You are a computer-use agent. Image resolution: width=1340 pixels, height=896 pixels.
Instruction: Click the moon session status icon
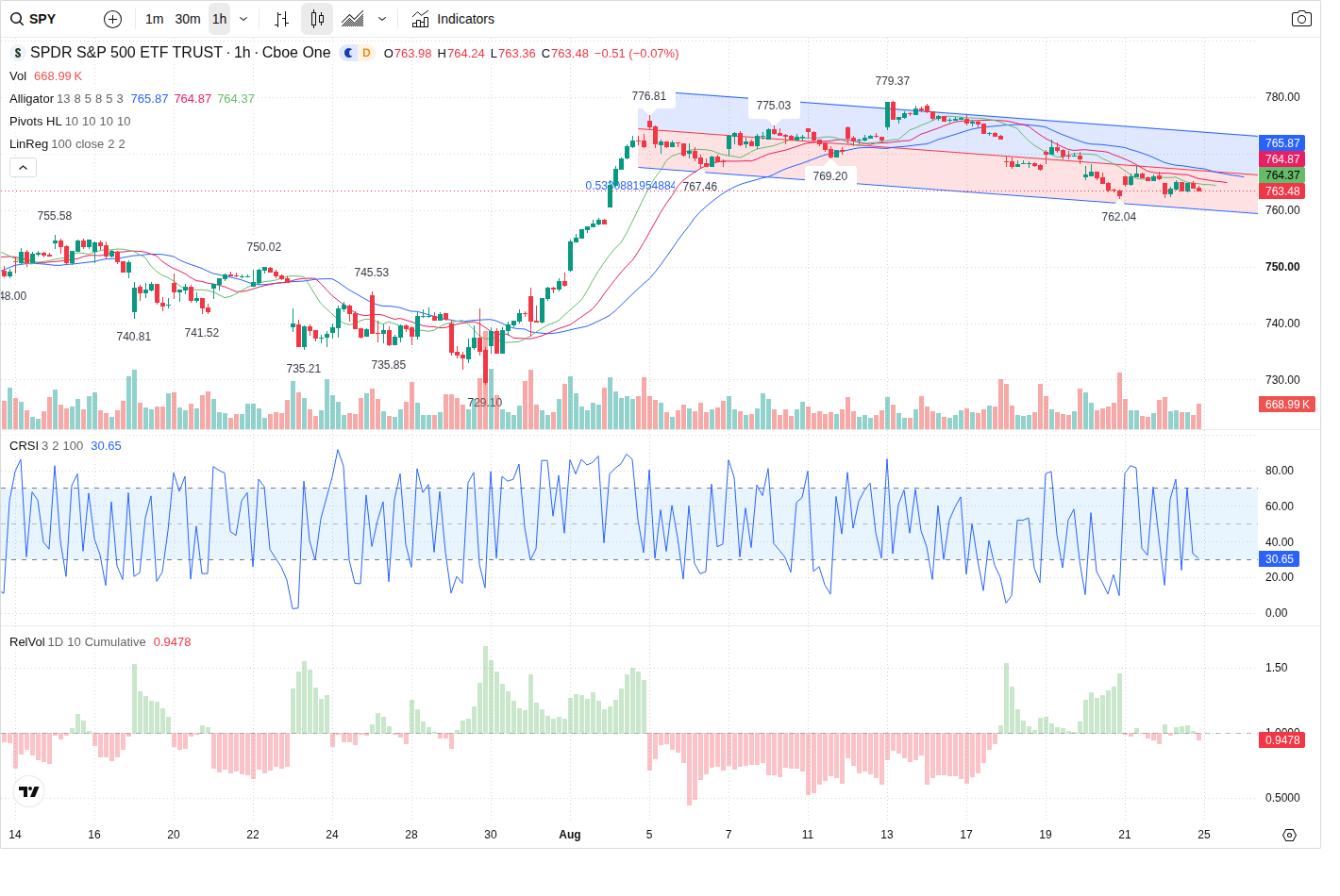coord(348,53)
